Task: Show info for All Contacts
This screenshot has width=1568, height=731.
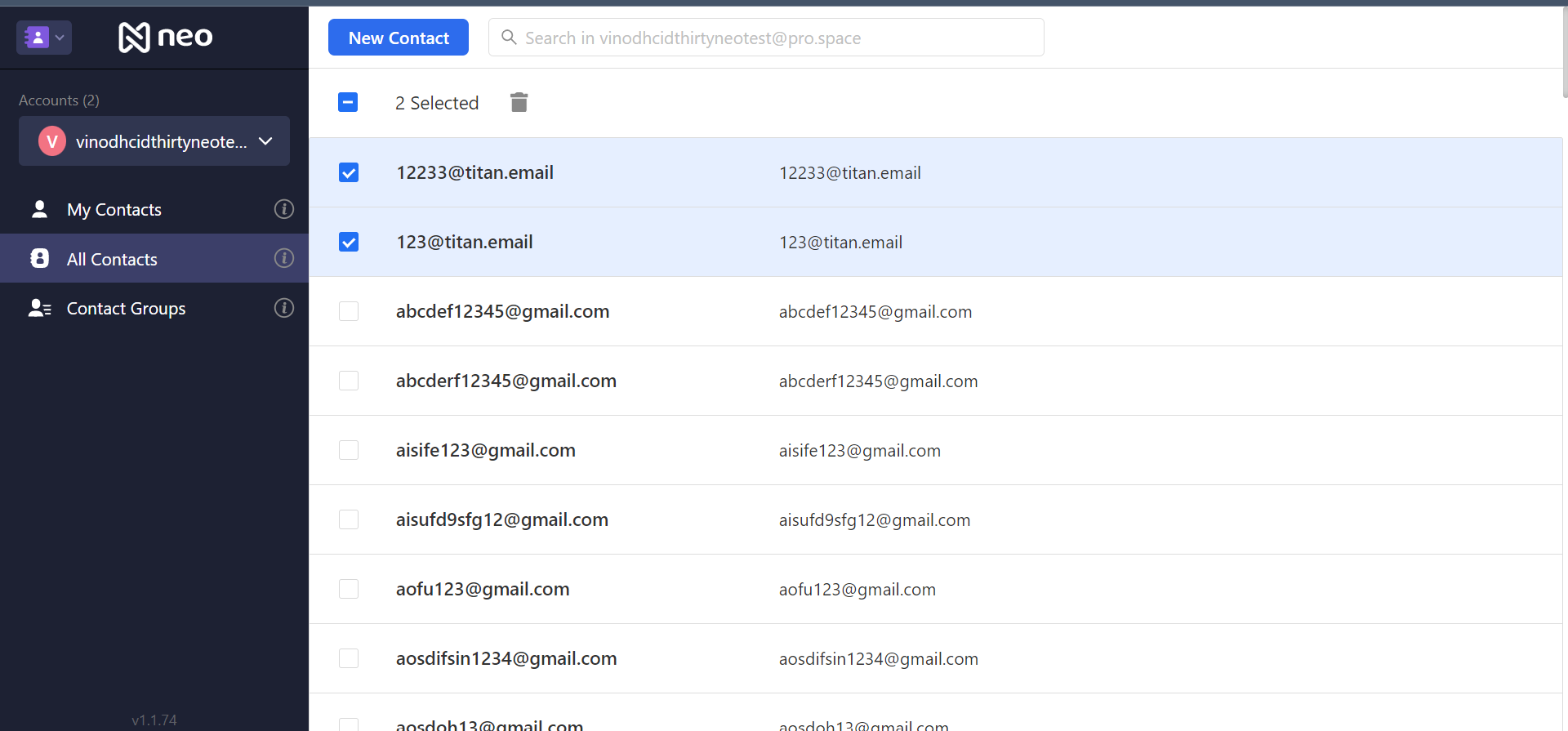Action: click(x=284, y=258)
